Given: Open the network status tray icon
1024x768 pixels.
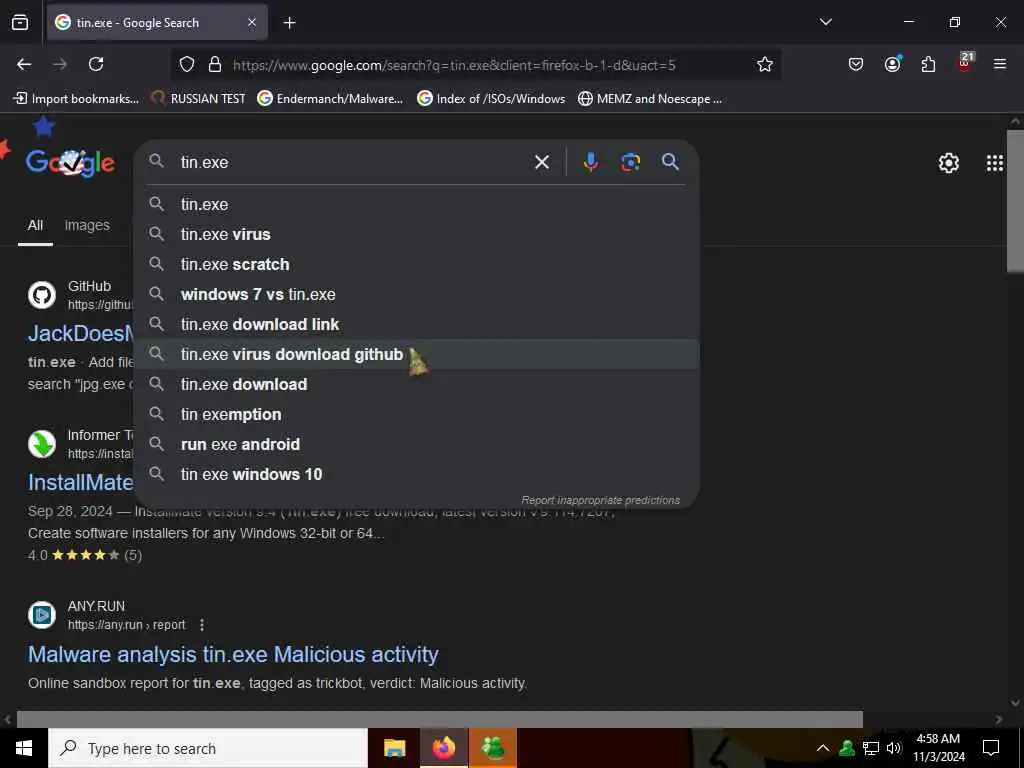Looking at the screenshot, I should pos(871,748).
